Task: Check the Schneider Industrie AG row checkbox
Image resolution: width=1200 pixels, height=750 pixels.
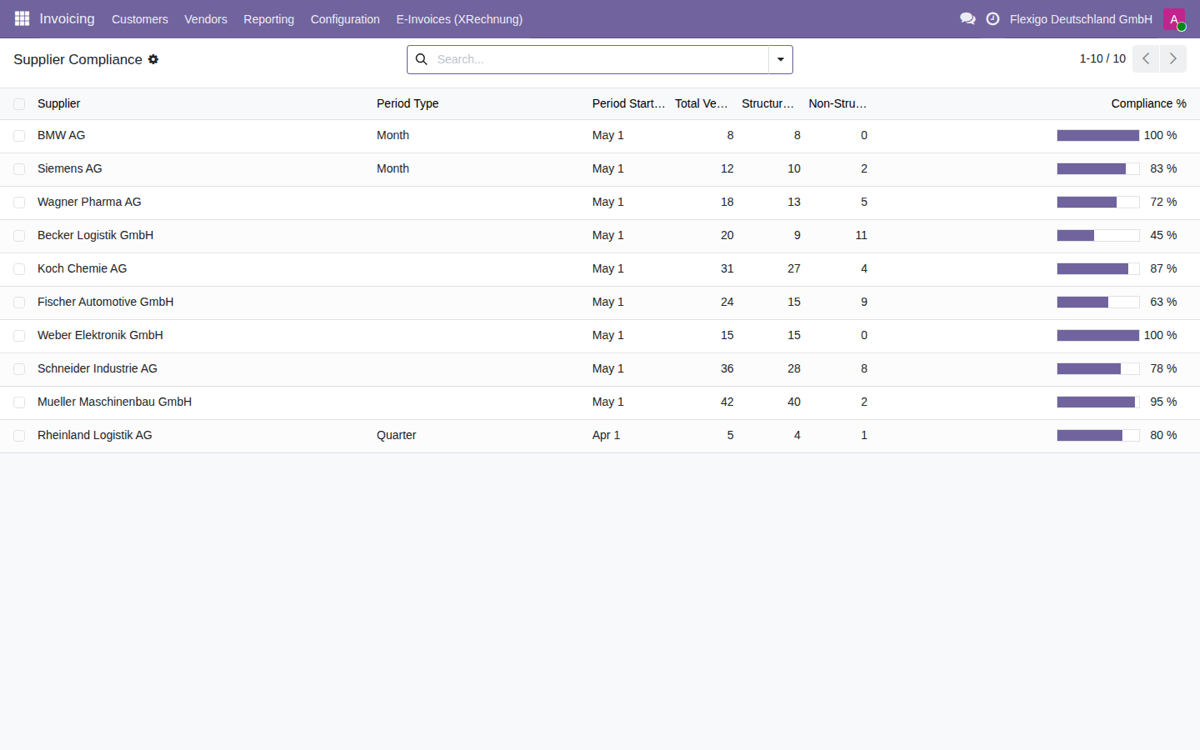Action: coord(19,369)
